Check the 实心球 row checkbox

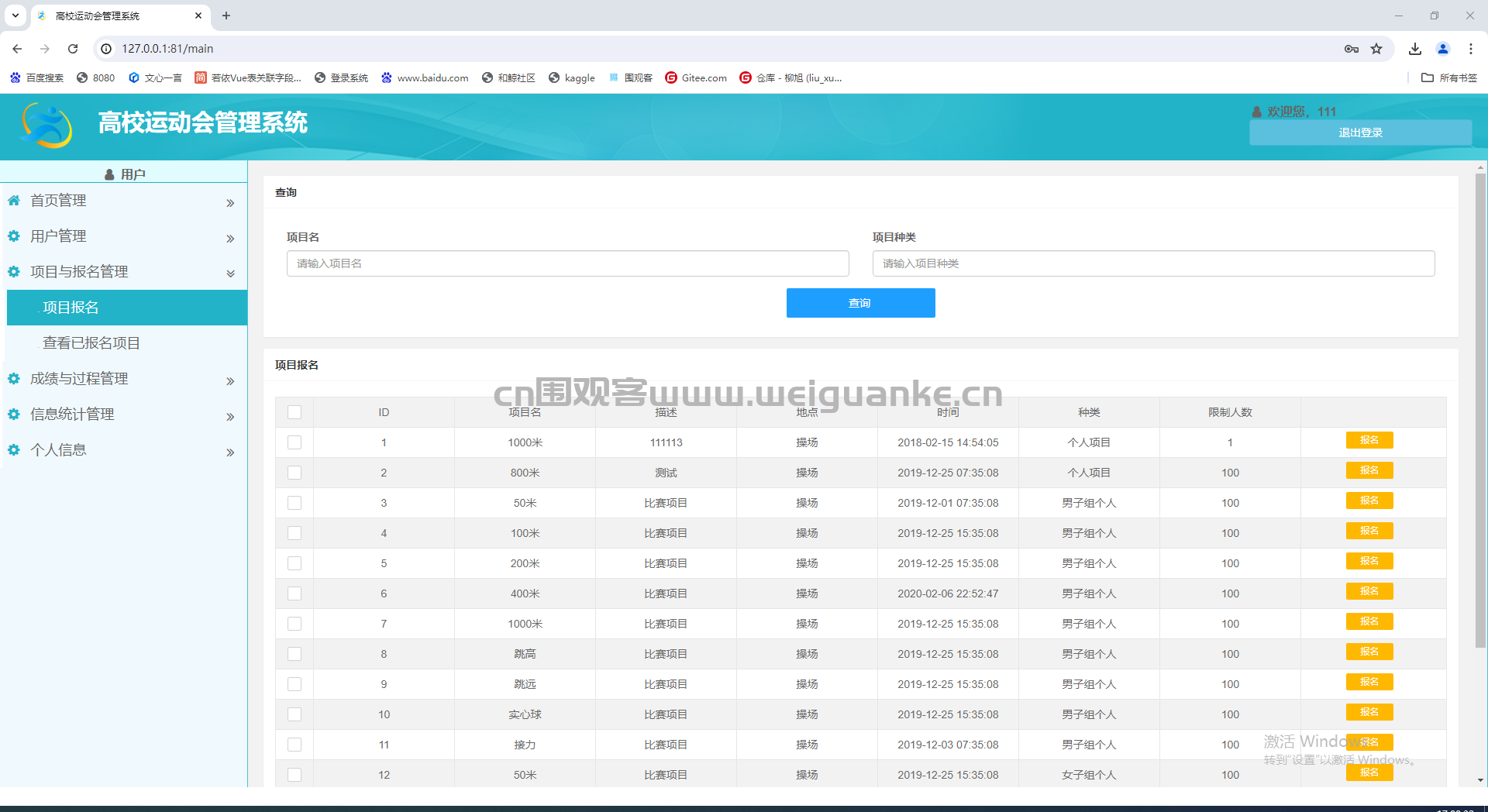(x=294, y=714)
